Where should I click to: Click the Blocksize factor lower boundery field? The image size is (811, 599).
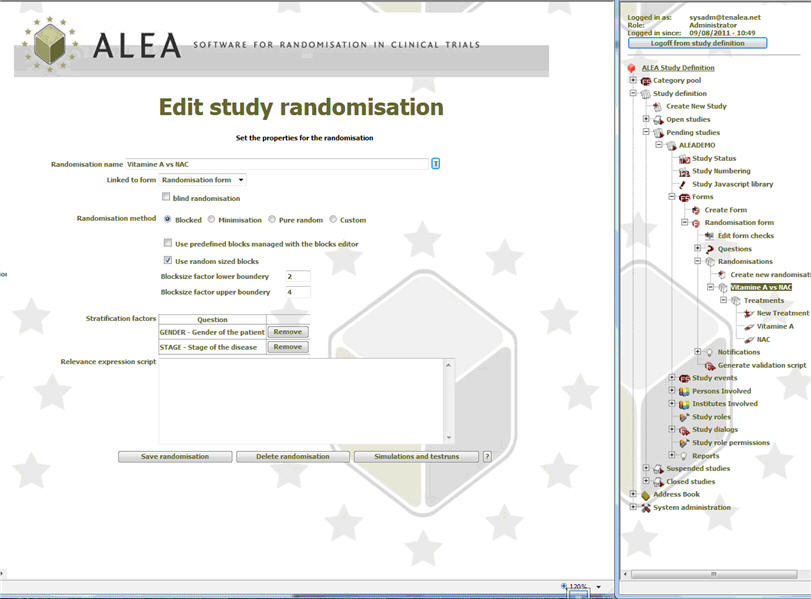(x=296, y=276)
